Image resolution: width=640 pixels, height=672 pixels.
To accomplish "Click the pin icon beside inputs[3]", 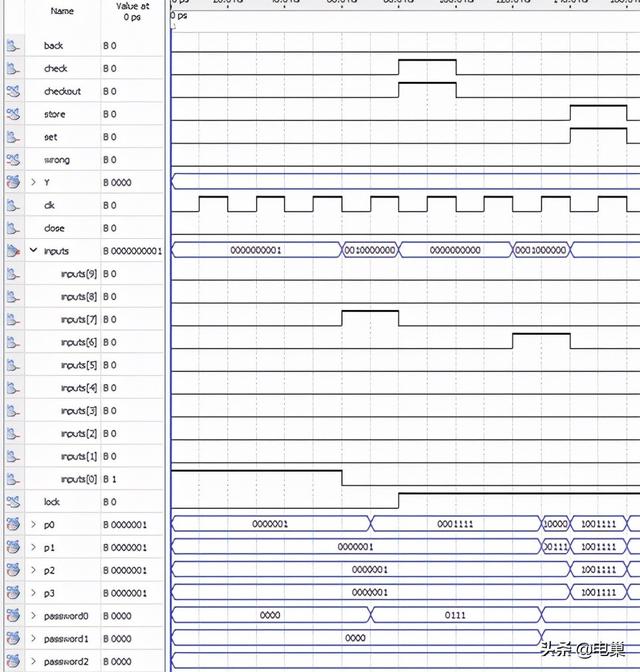I will pyautogui.click(x=13, y=411).
